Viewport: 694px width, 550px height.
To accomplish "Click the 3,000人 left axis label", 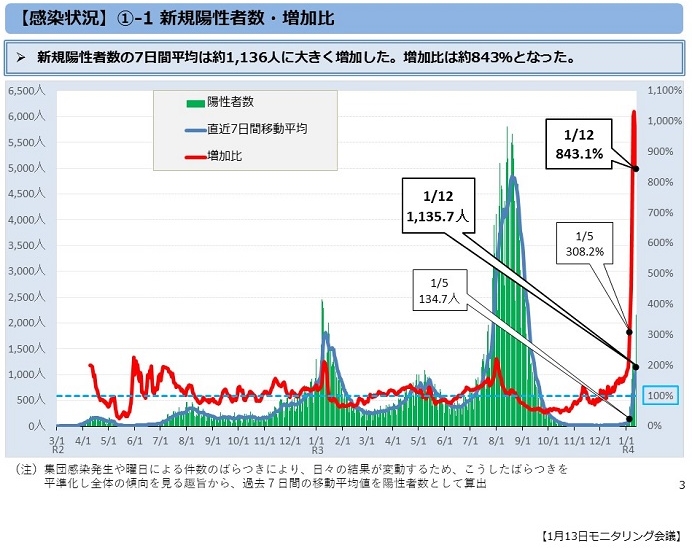I will (27, 271).
